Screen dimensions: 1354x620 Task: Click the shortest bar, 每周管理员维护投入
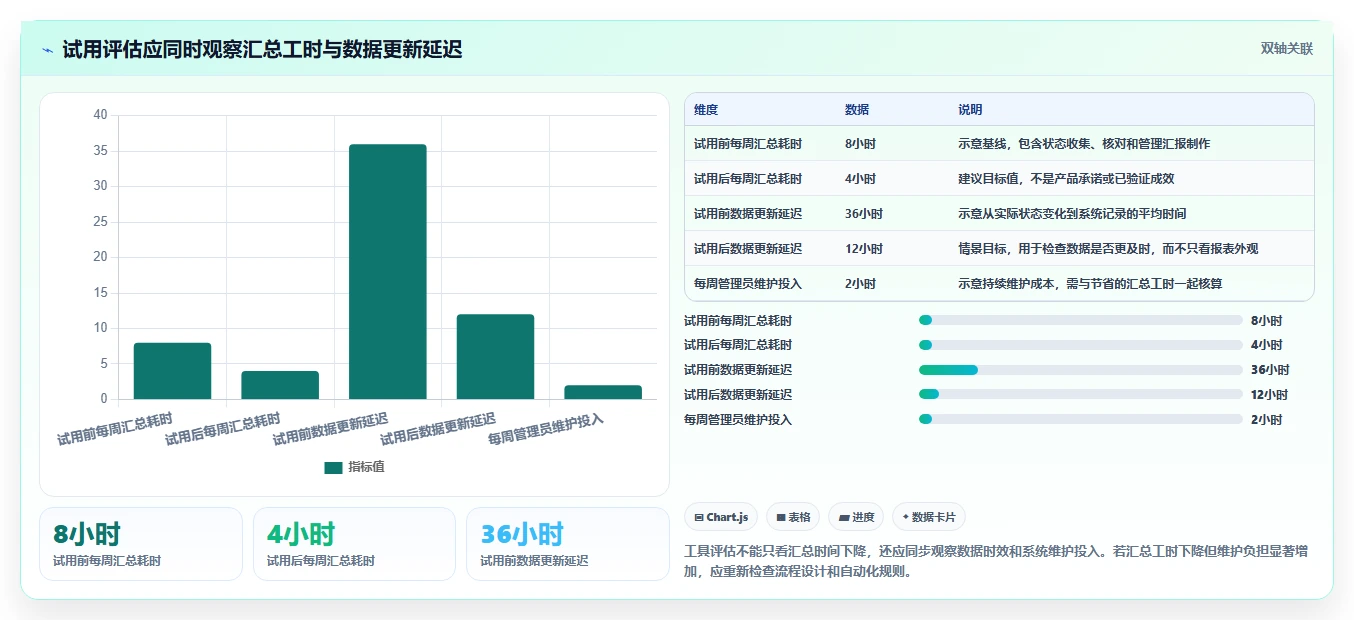[603, 392]
